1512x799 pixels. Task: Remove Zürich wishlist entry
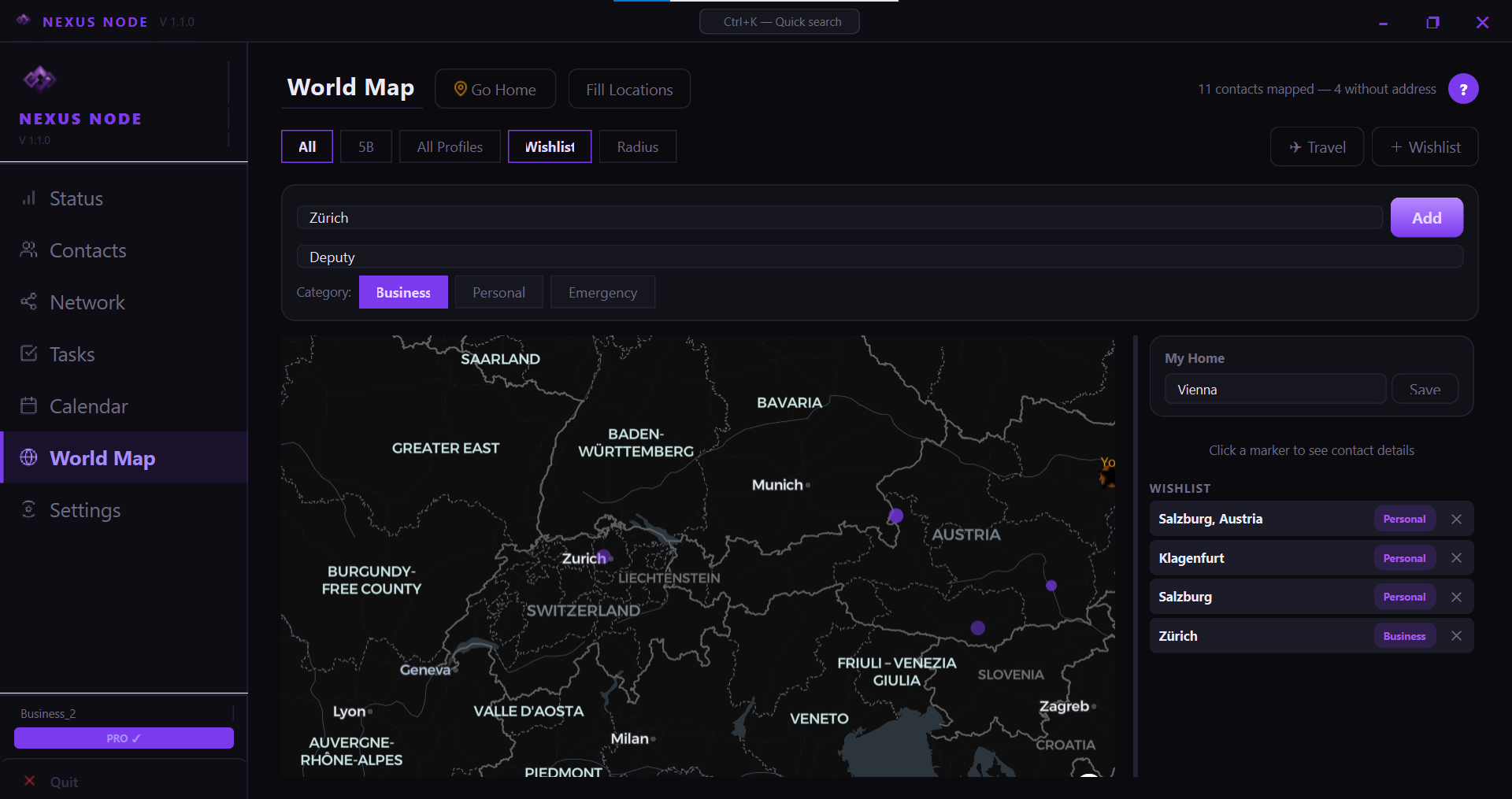coord(1456,636)
